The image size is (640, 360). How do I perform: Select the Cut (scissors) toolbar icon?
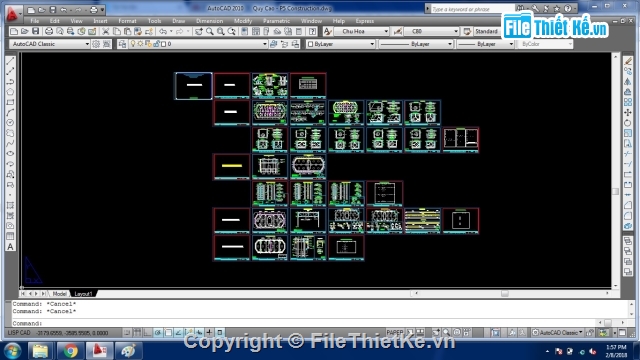tap(106, 31)
